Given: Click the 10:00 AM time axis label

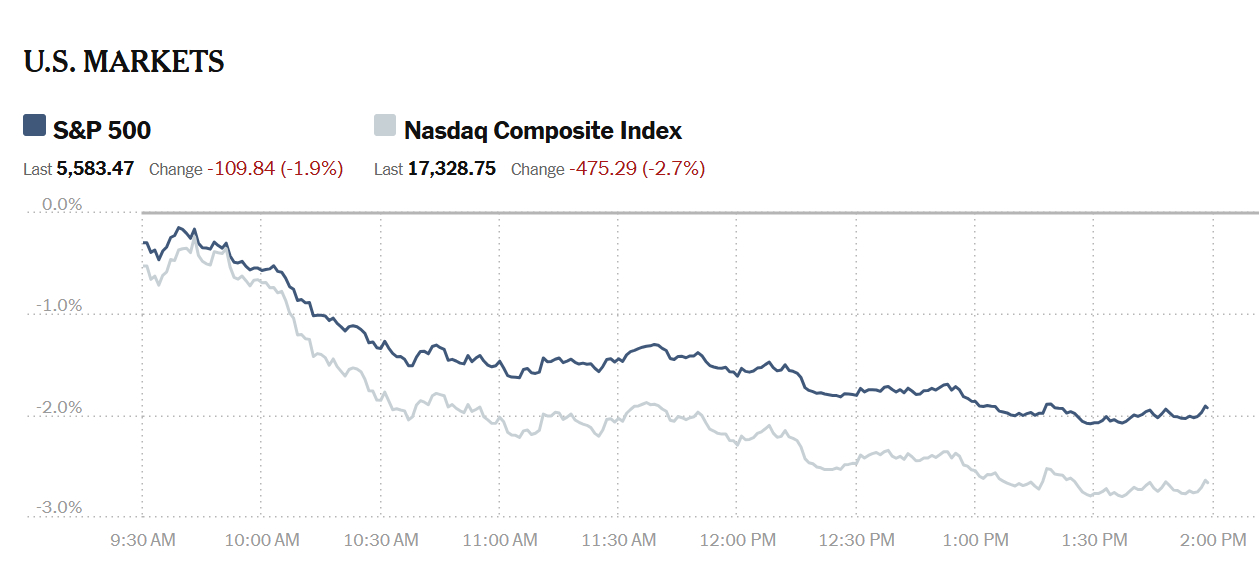Looking at the screenshot, I should click(261, 540).
